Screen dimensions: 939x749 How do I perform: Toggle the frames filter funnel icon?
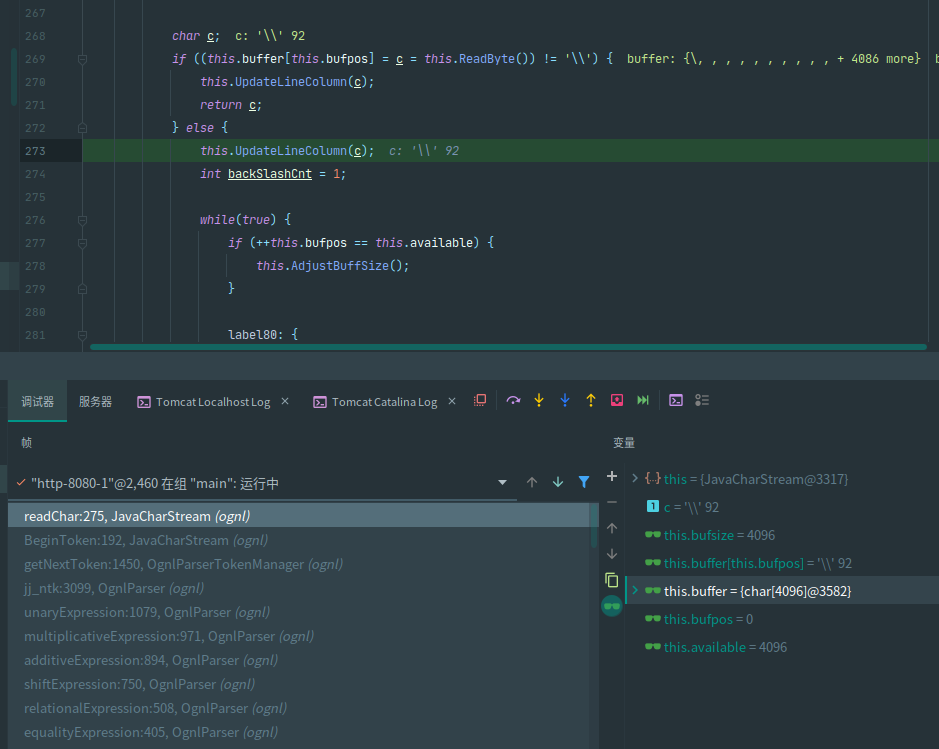[584, 482]
